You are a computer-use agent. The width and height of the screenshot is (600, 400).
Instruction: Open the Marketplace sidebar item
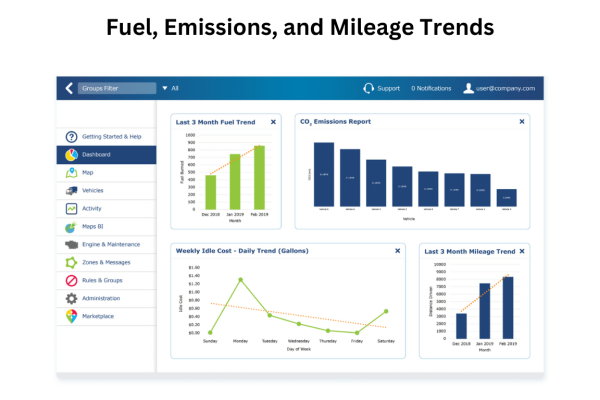click(98, 316)
